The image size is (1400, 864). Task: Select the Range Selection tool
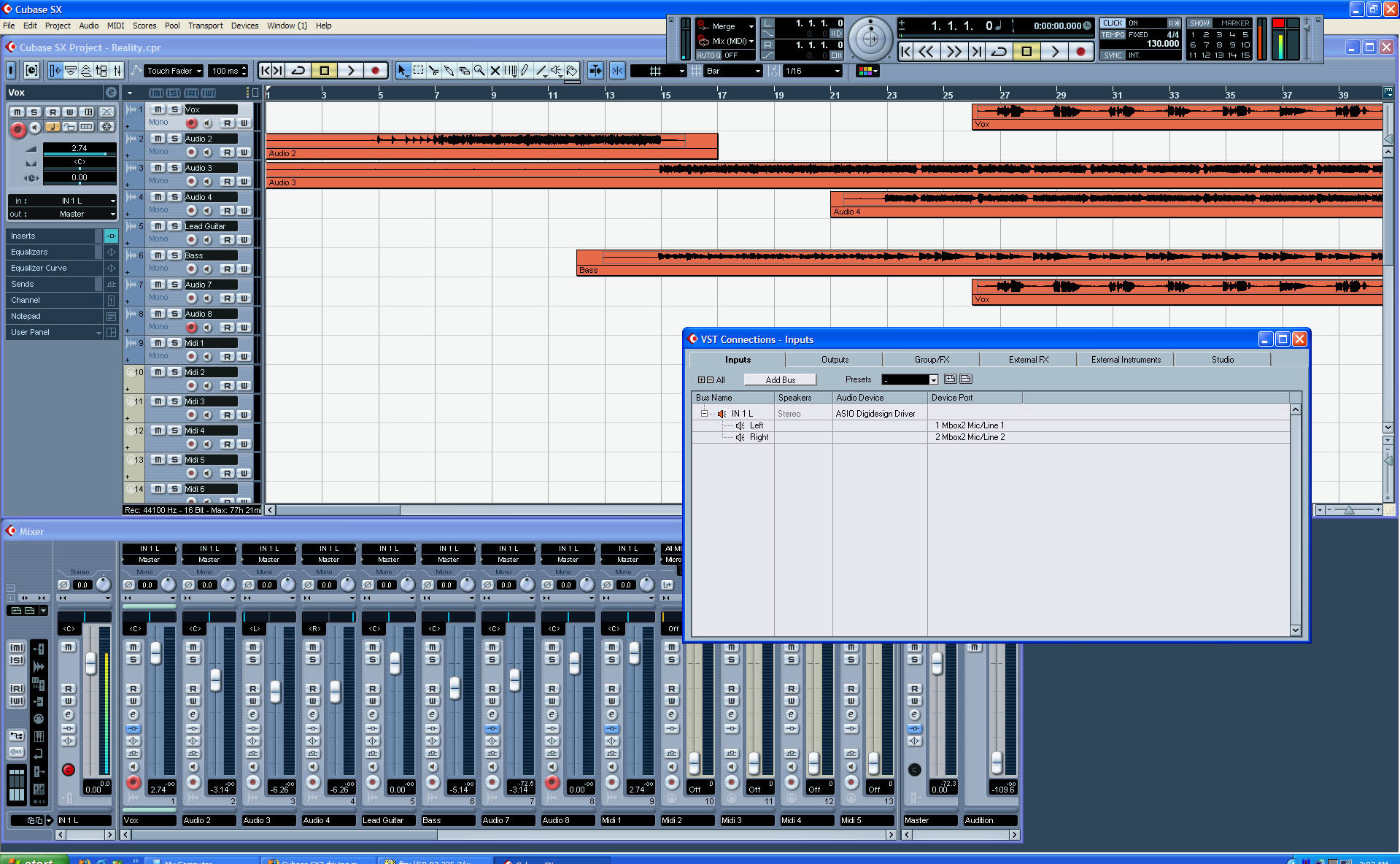pyautogui.click(x=418, y=71)
